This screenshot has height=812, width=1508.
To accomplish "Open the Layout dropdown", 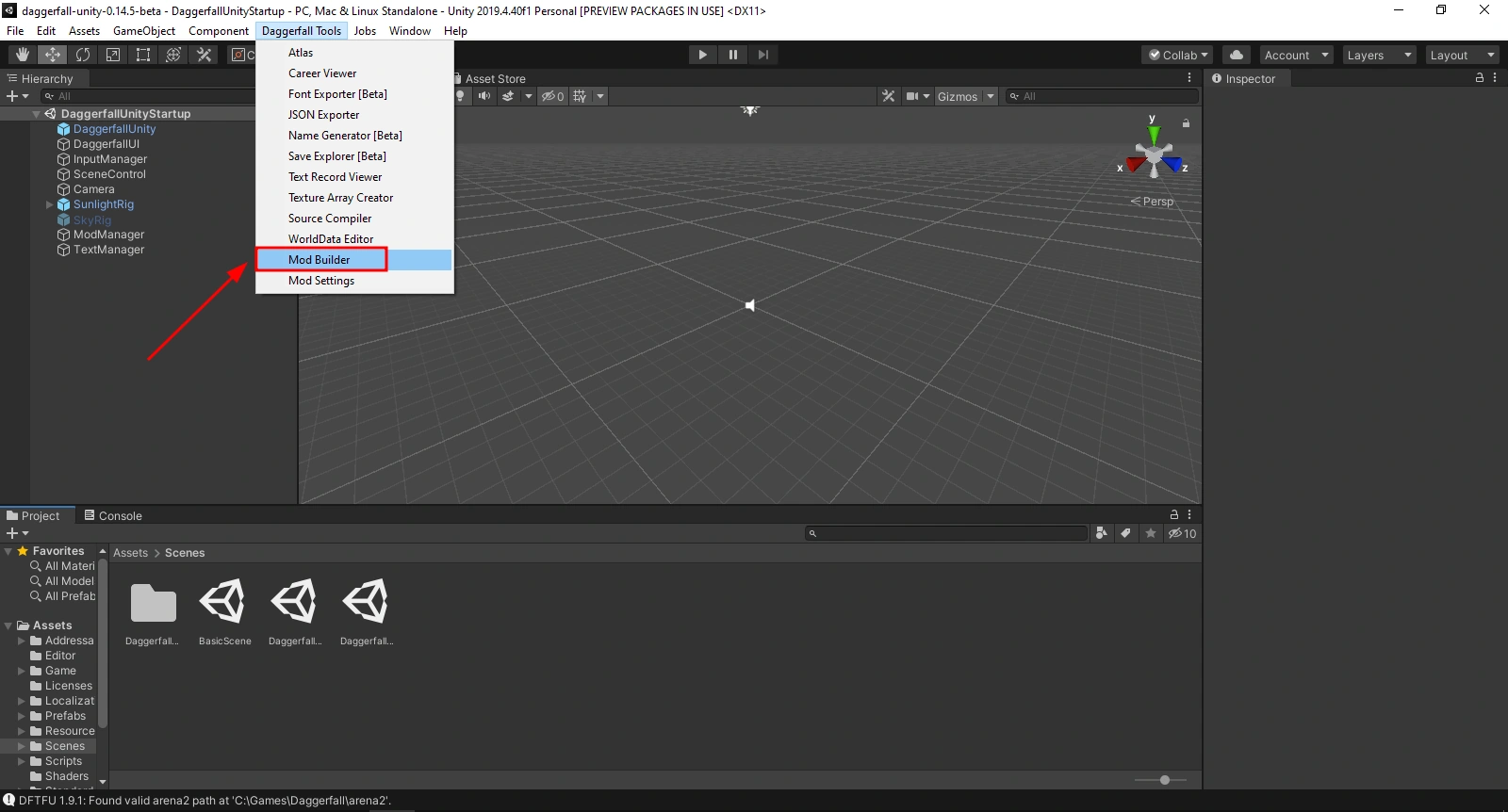I will [x=1462, y=55].
